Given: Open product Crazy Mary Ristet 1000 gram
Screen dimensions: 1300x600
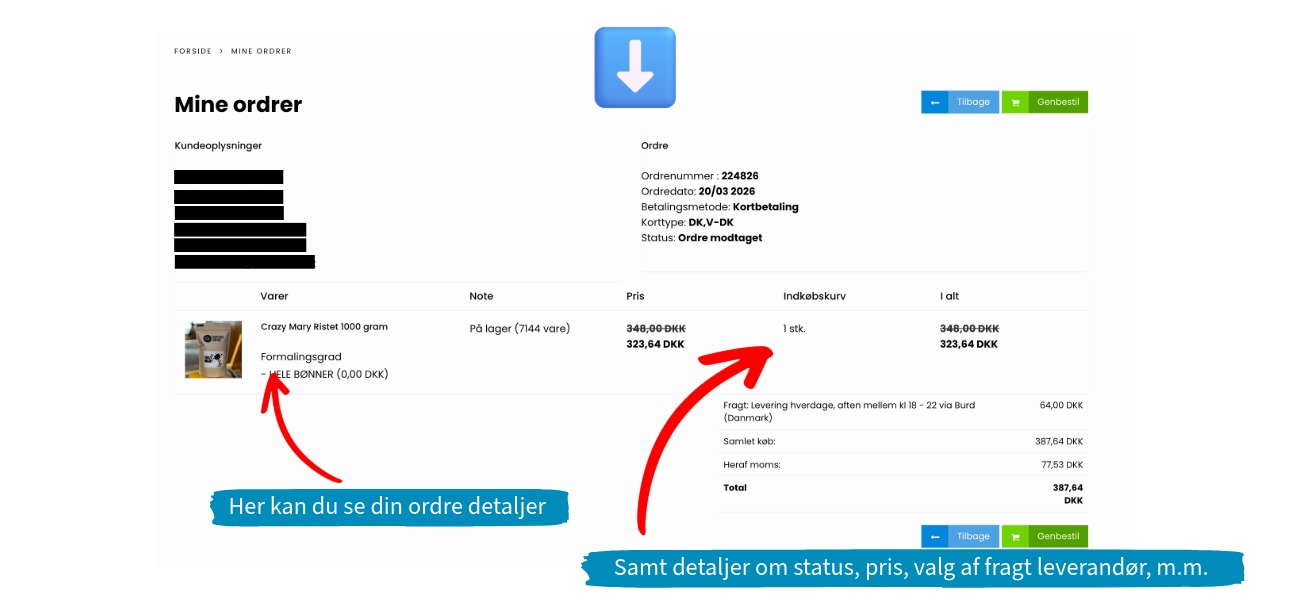Looking at the screenshot, I should point(324,327).
